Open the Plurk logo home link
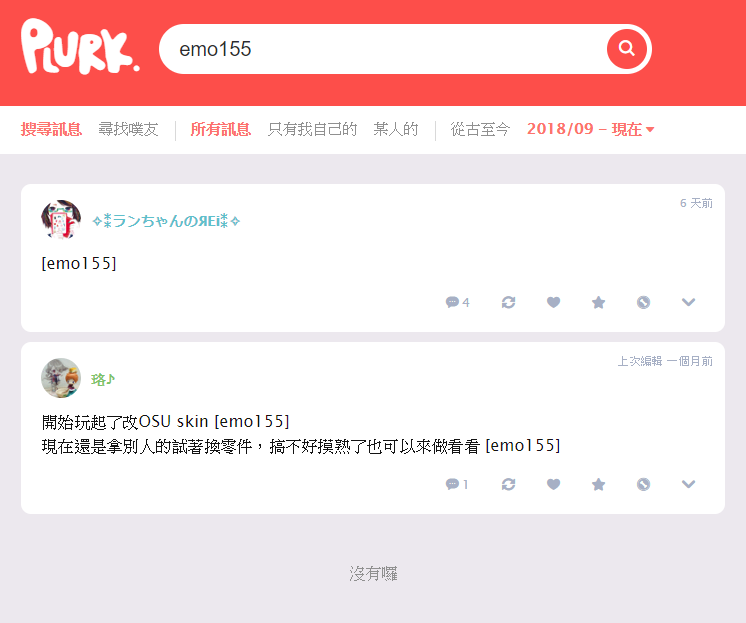The image size is (746, 623). [80, 47]
